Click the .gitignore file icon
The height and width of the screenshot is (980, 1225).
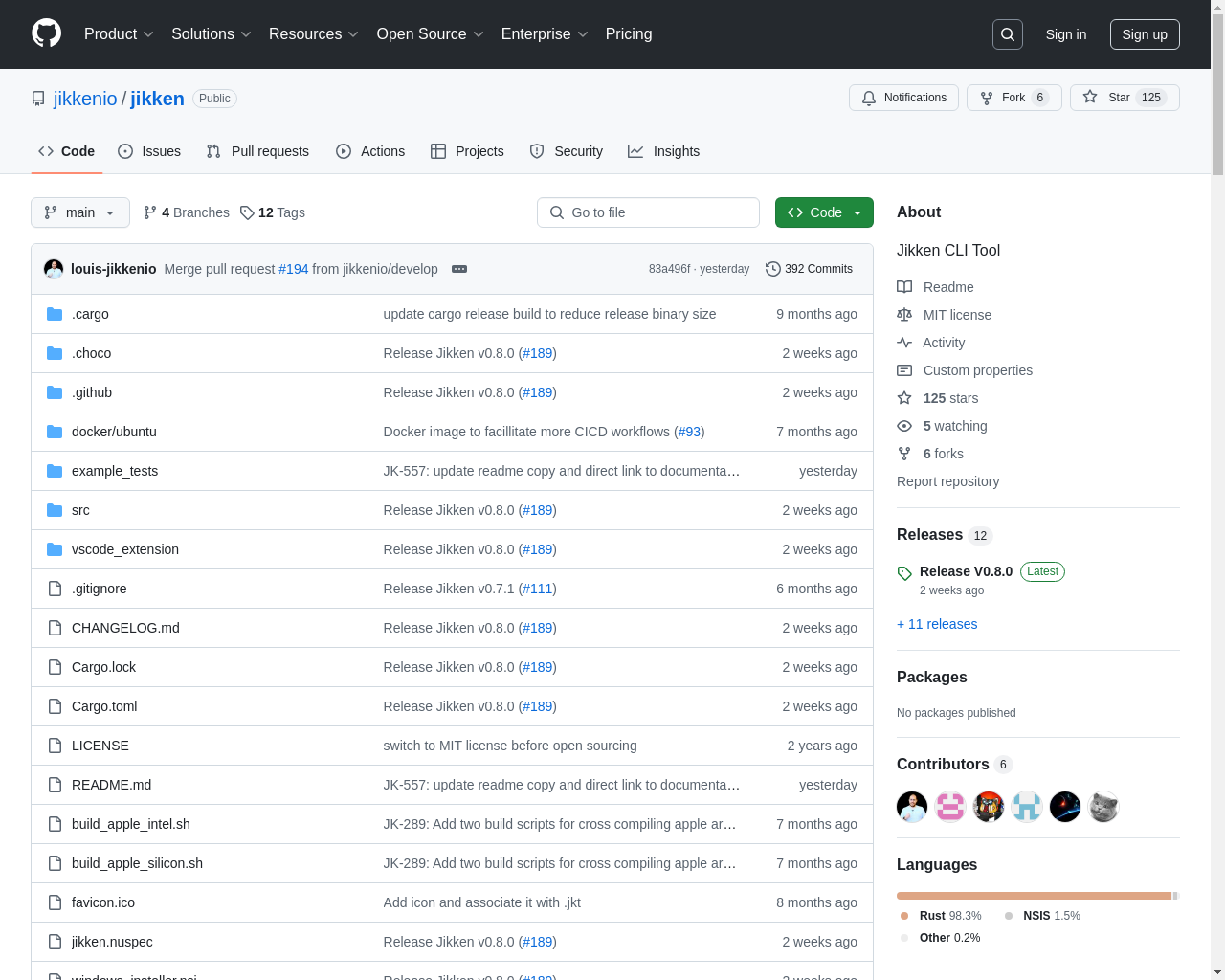(55, 589)
